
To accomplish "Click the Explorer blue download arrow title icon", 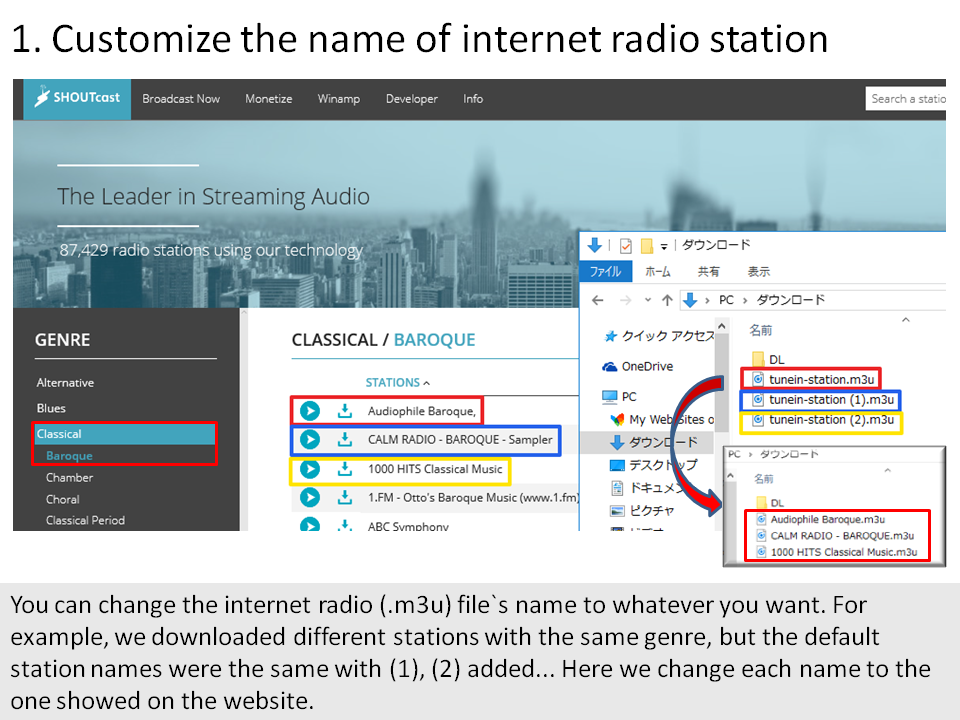I will tap(594, 246).
